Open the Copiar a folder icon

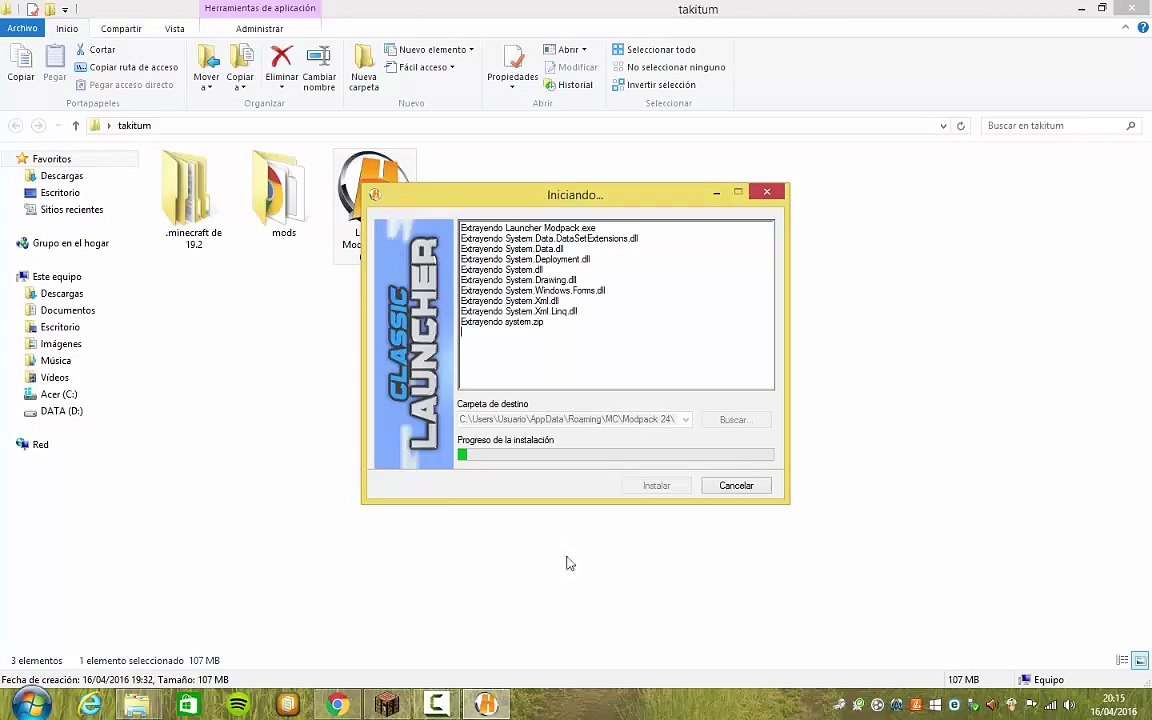click(x=240, y=66)
